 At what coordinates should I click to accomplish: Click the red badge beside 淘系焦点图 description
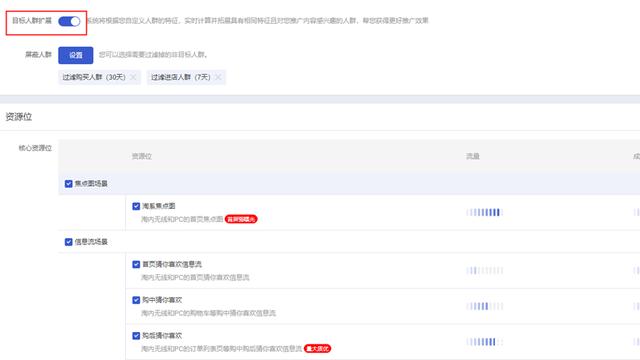coord(241,219)
